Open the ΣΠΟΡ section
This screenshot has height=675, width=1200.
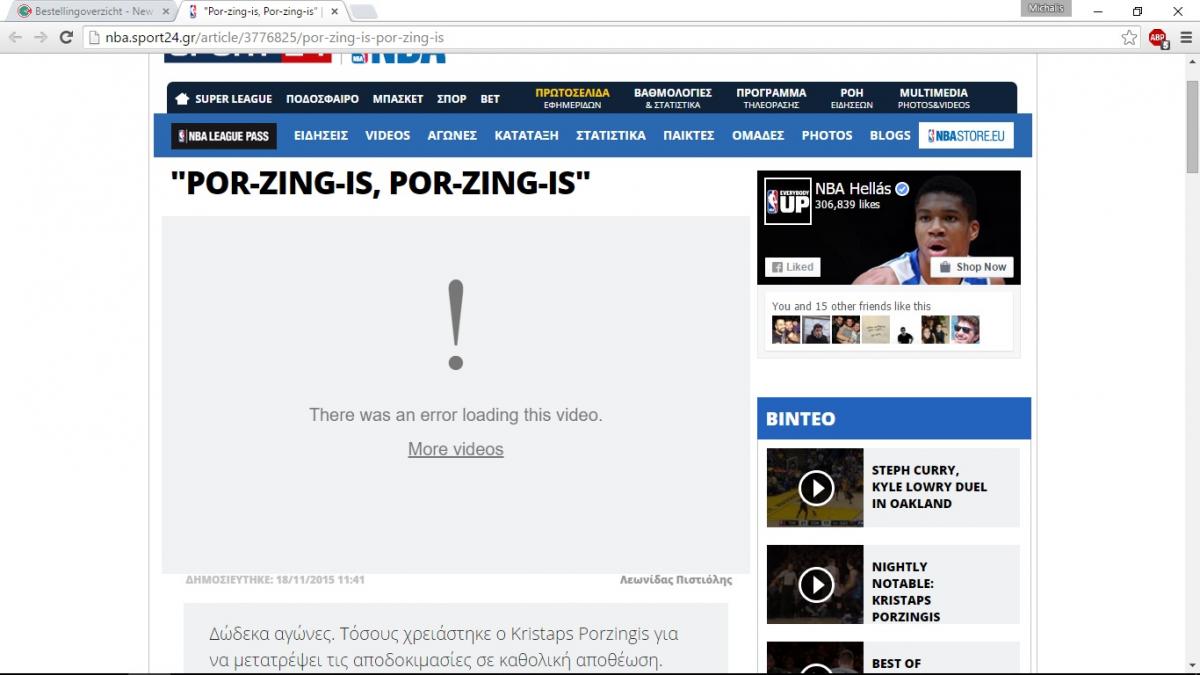(452, 99)
